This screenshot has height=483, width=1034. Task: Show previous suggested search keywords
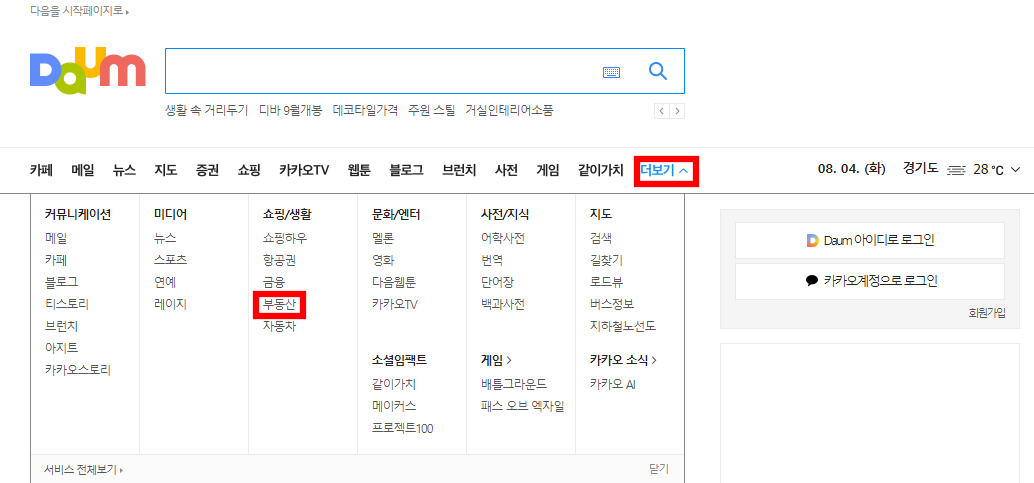[661, 111]
